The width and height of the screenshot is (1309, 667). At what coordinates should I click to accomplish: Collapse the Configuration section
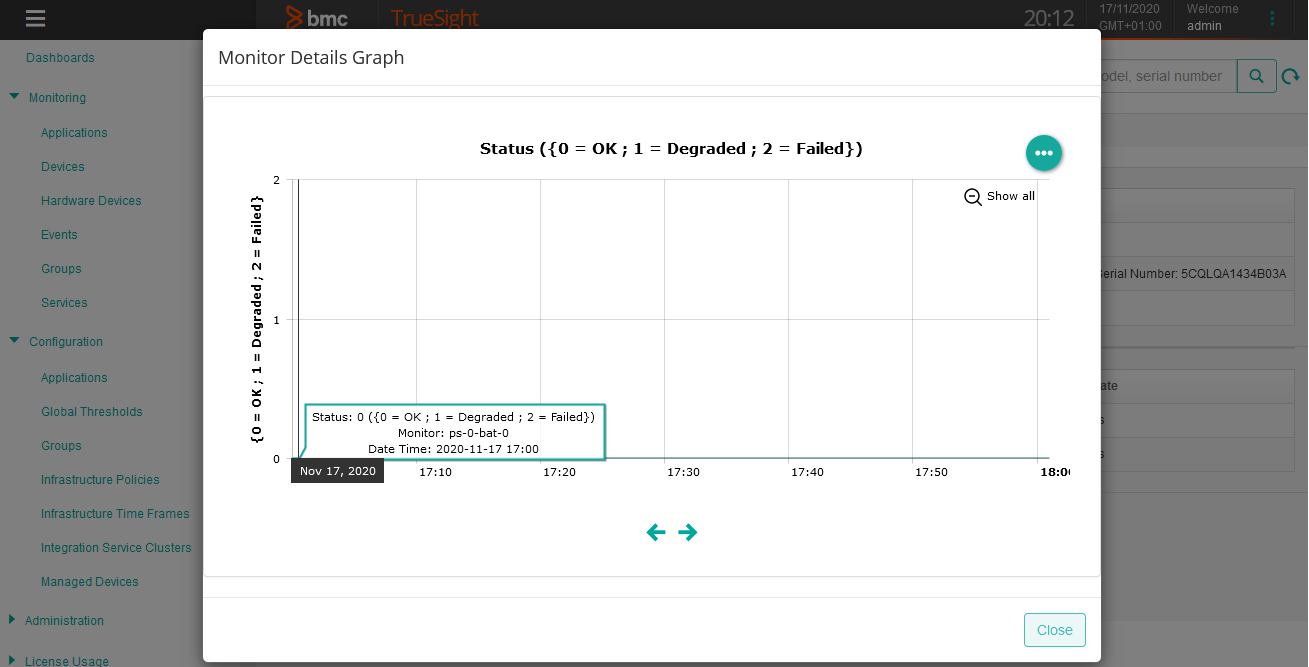13,341
